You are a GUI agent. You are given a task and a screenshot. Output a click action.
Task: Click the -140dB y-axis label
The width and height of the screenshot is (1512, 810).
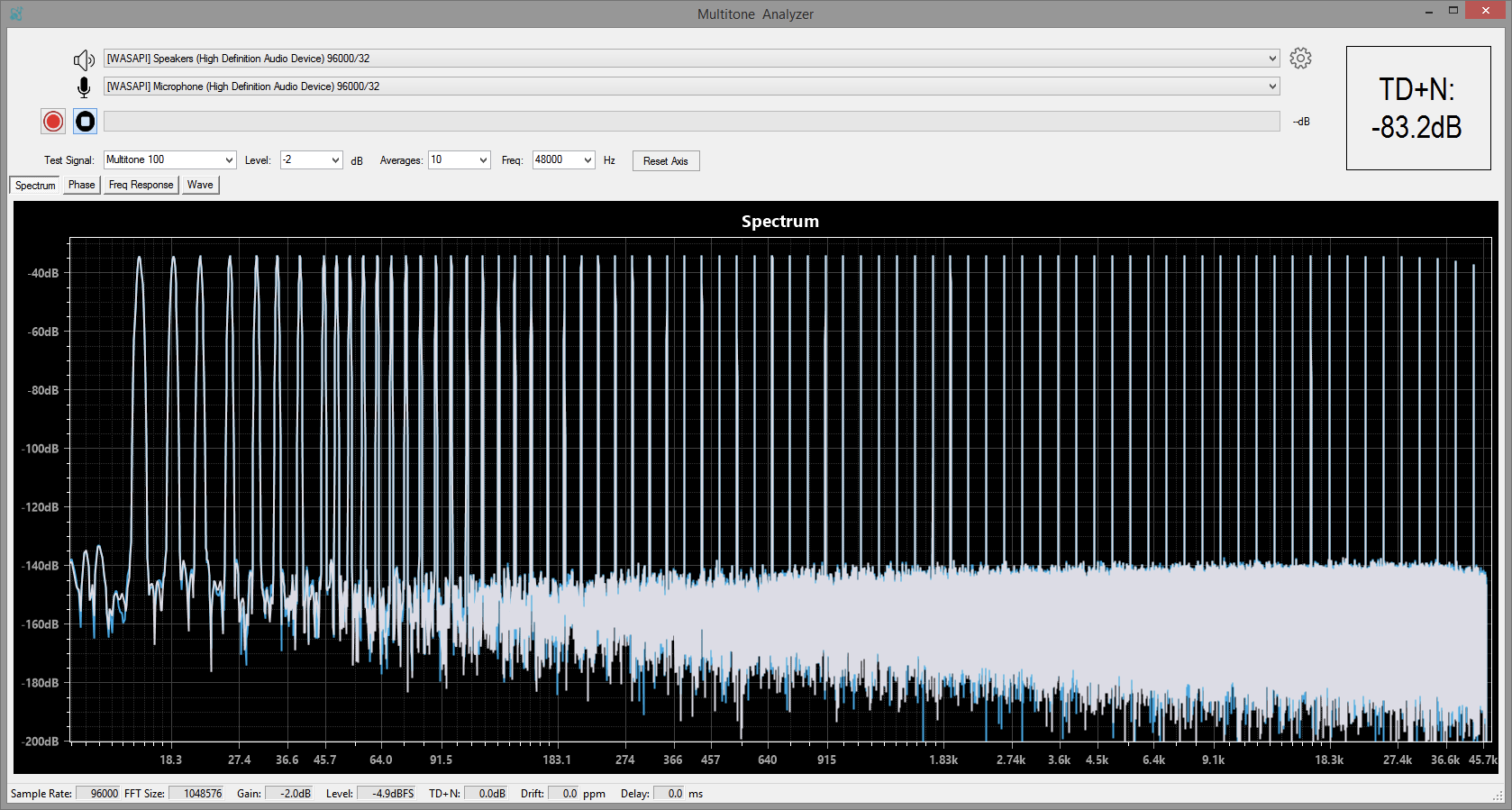point(41,566)
